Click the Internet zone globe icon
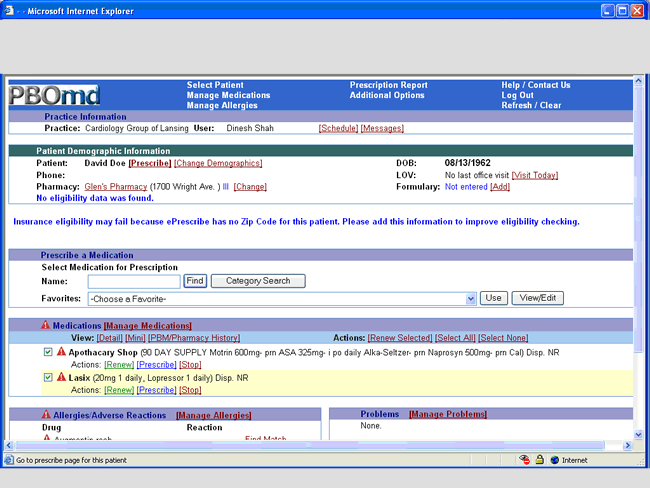The image size is (650, 488). click(554, 460)
